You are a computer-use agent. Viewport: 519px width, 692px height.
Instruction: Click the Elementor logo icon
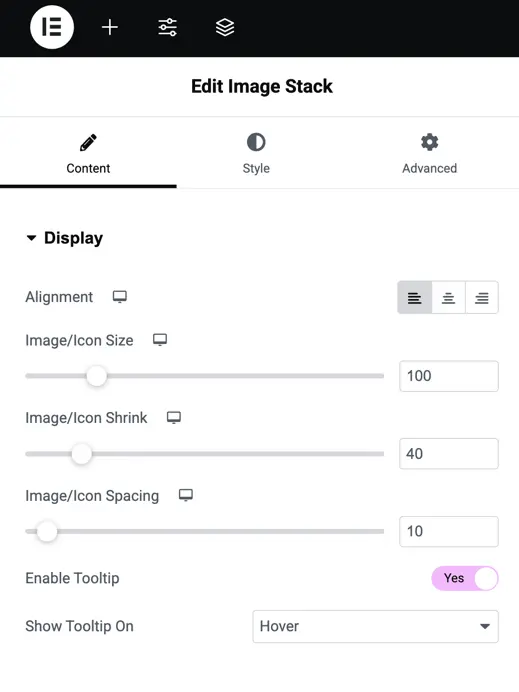pyautogui.click(x=52, y=27)
